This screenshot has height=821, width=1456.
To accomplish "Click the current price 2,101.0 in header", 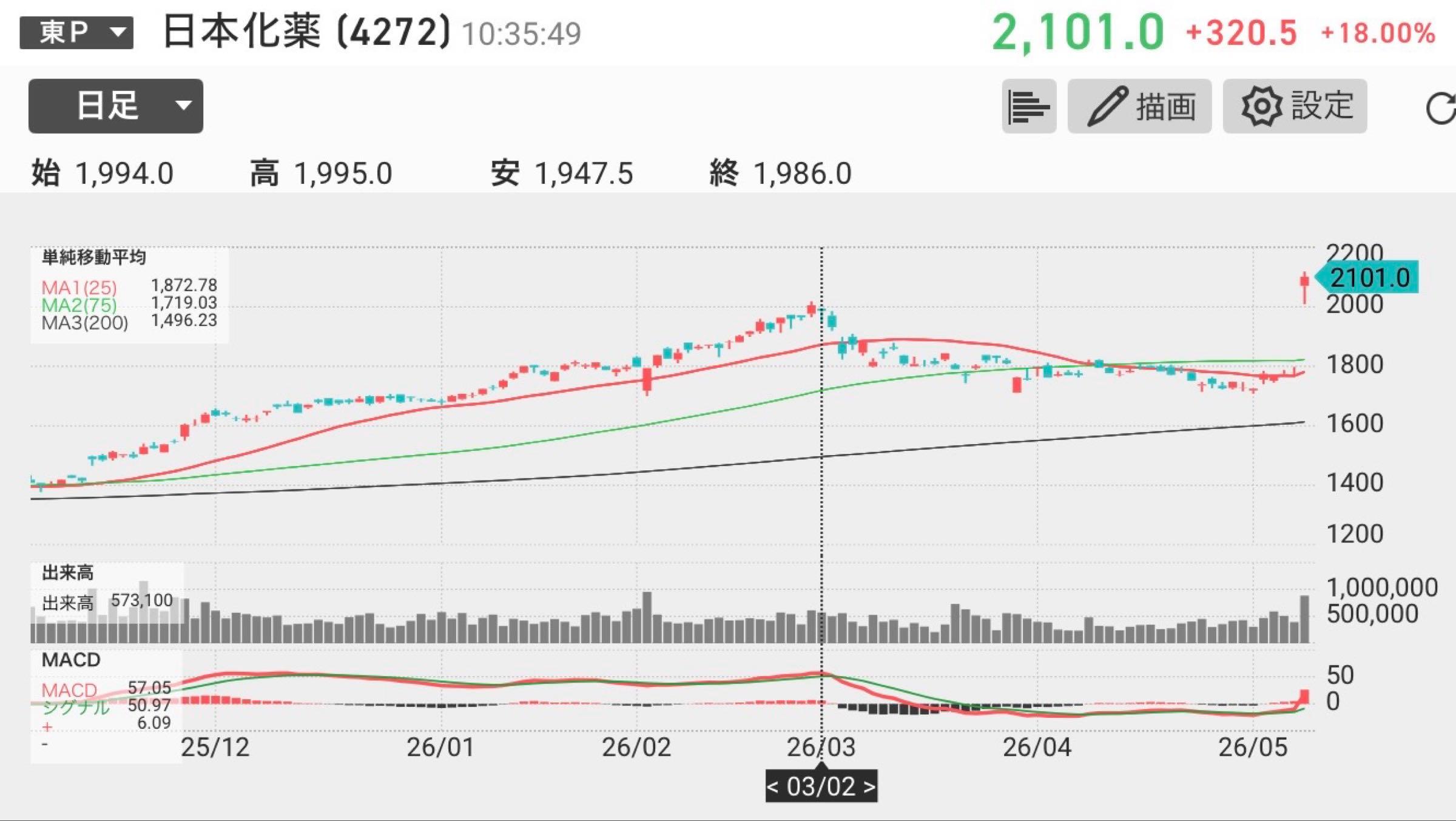I will (1078, 32).
